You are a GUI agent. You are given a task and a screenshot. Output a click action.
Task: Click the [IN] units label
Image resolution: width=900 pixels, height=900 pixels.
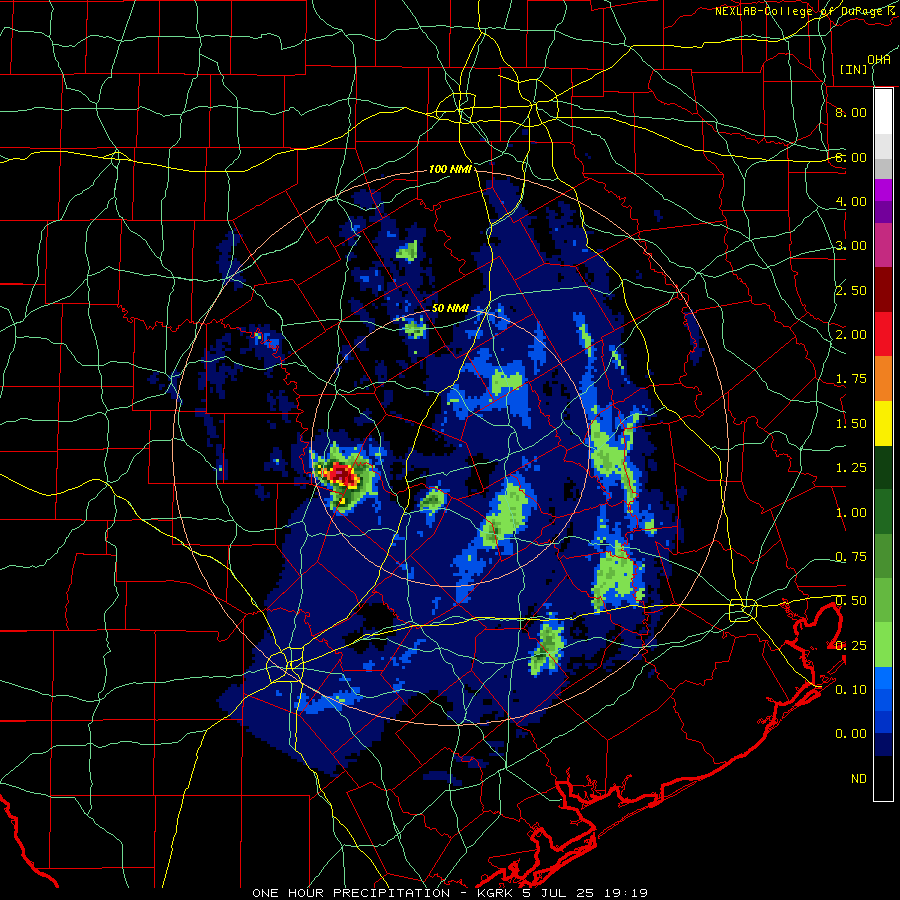[x=853, y=69]
